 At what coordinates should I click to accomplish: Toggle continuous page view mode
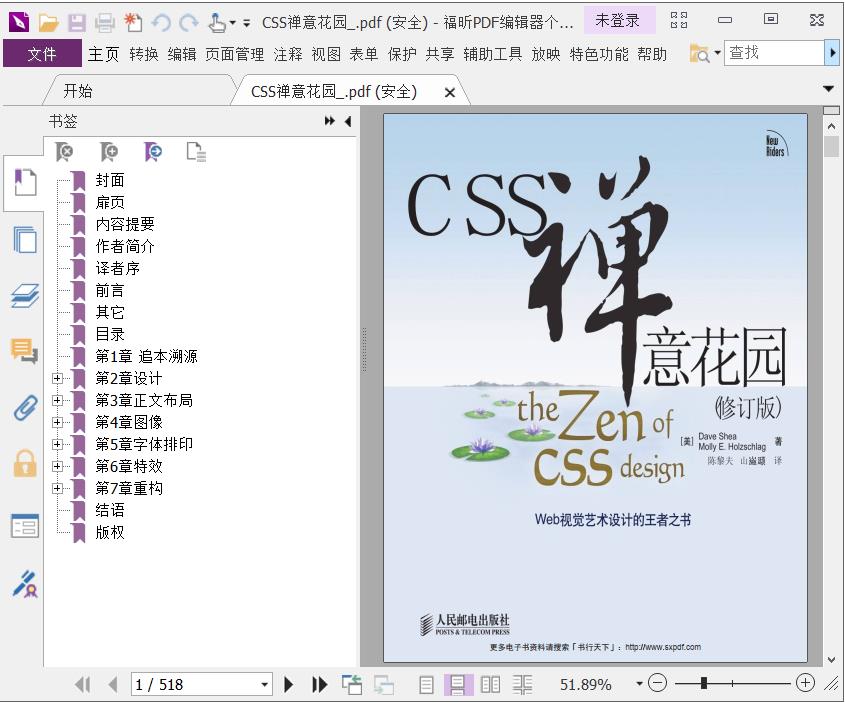point(458,685)
